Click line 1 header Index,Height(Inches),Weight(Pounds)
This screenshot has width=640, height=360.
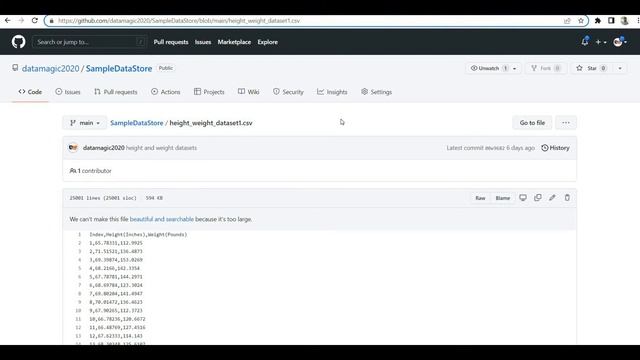[138, 235]
